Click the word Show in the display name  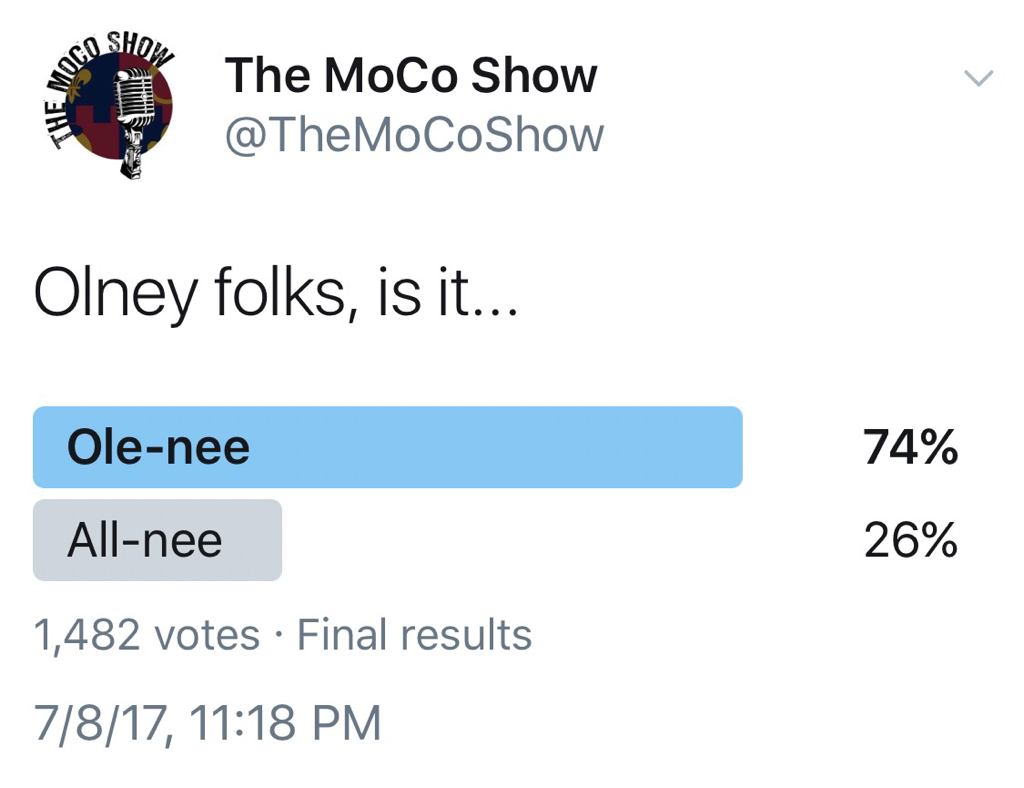[x=533, y=76]
